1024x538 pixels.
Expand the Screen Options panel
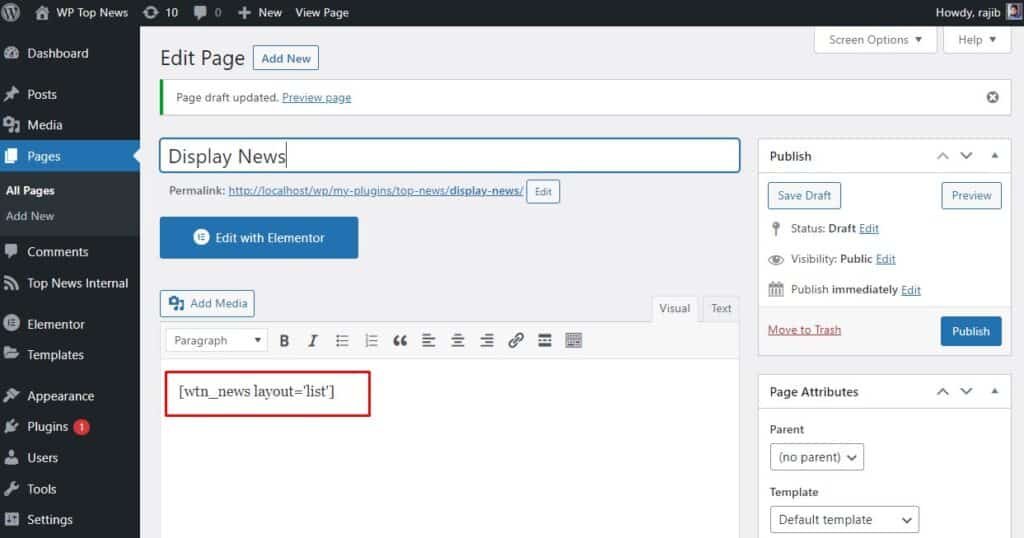pos(876,40)
